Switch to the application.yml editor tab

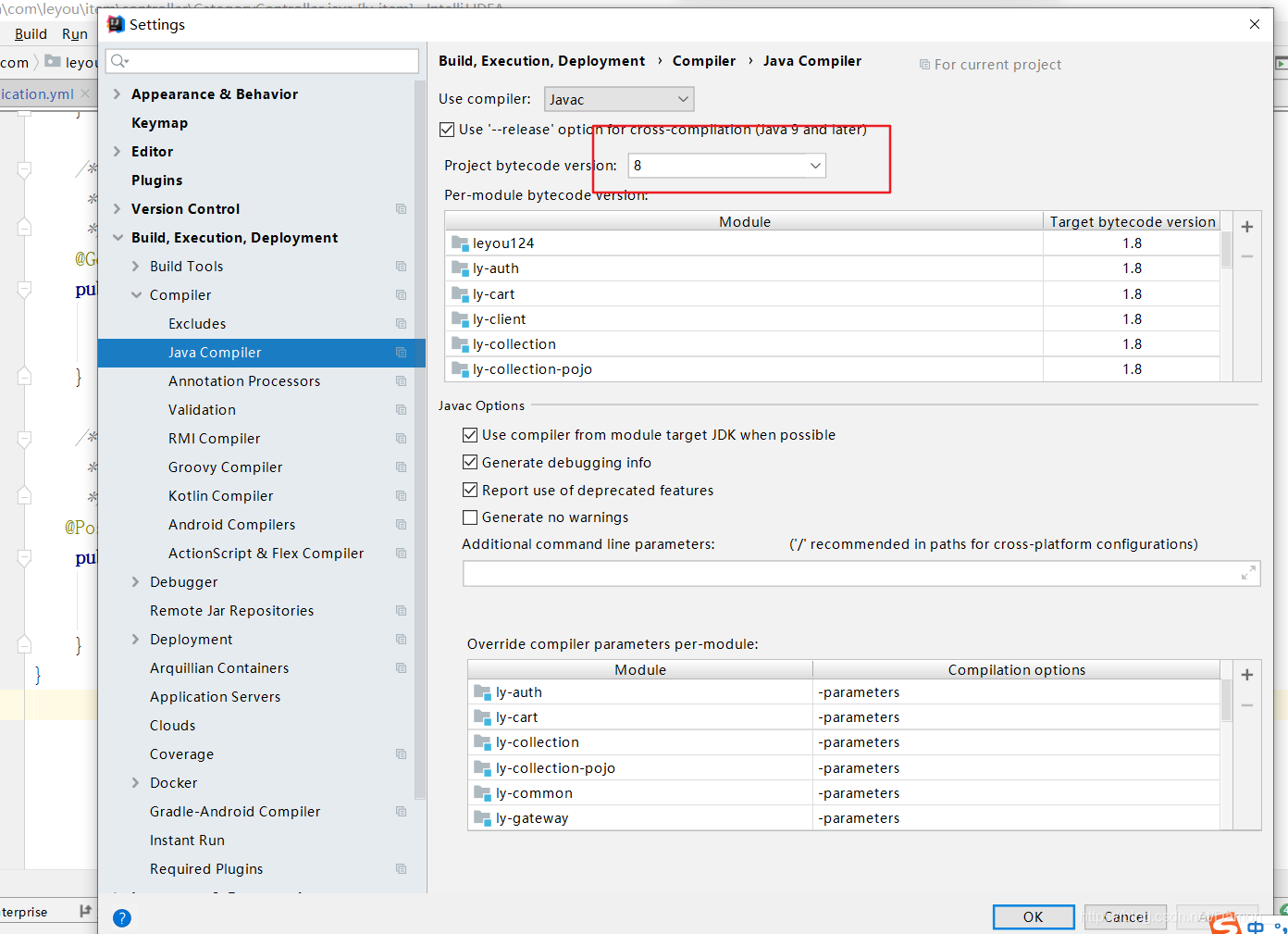coord(37,94)
